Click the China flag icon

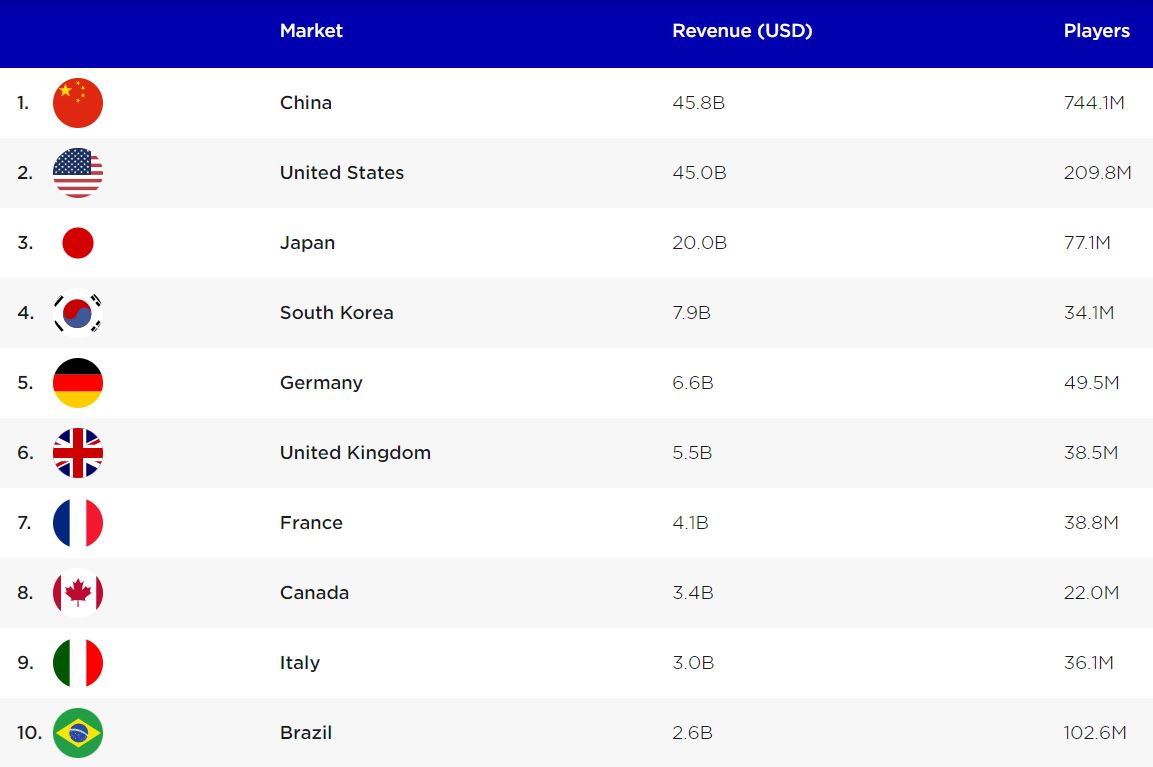(78, 103)
